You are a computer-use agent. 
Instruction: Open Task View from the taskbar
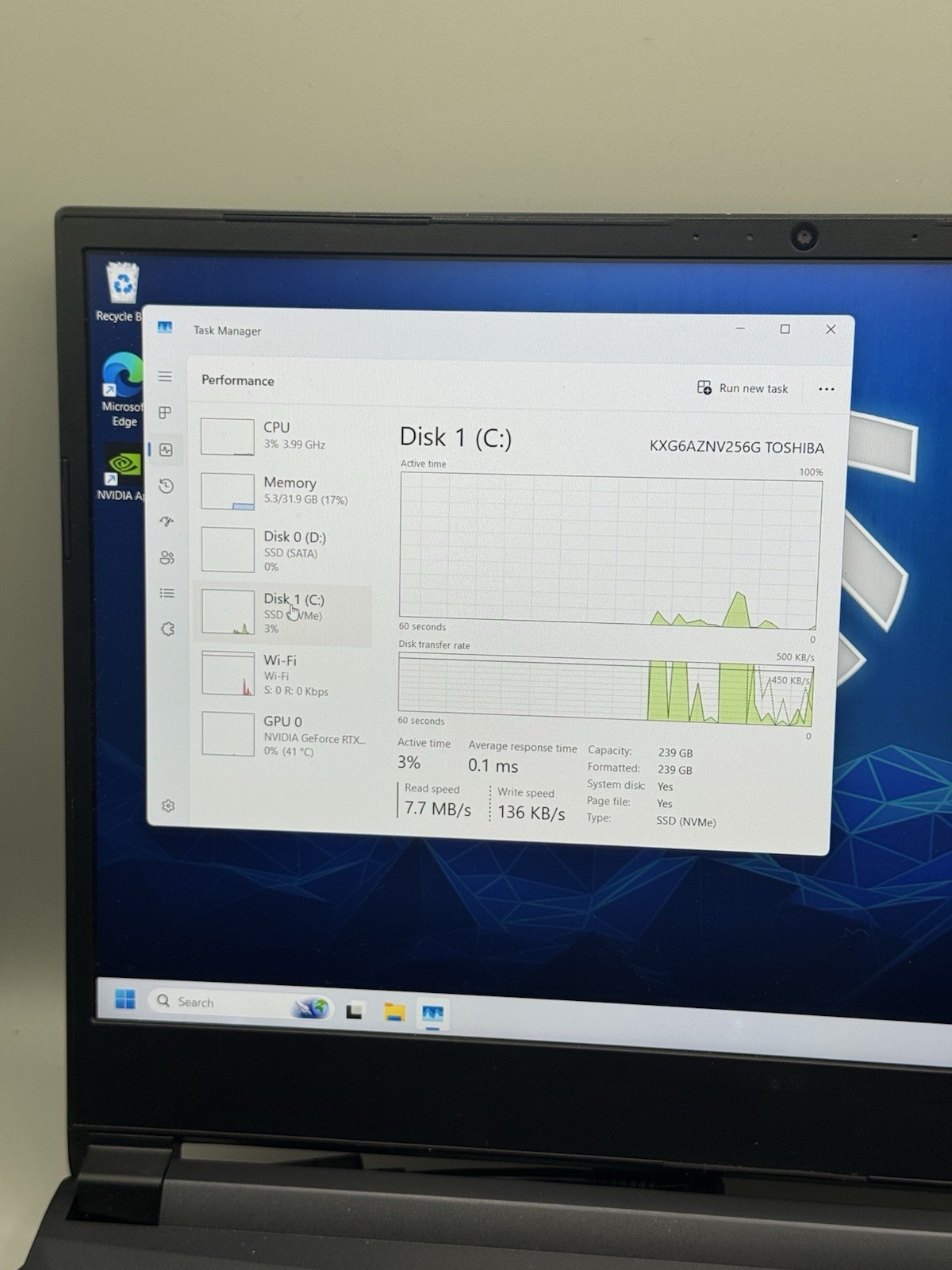[x=355, y=1010]
